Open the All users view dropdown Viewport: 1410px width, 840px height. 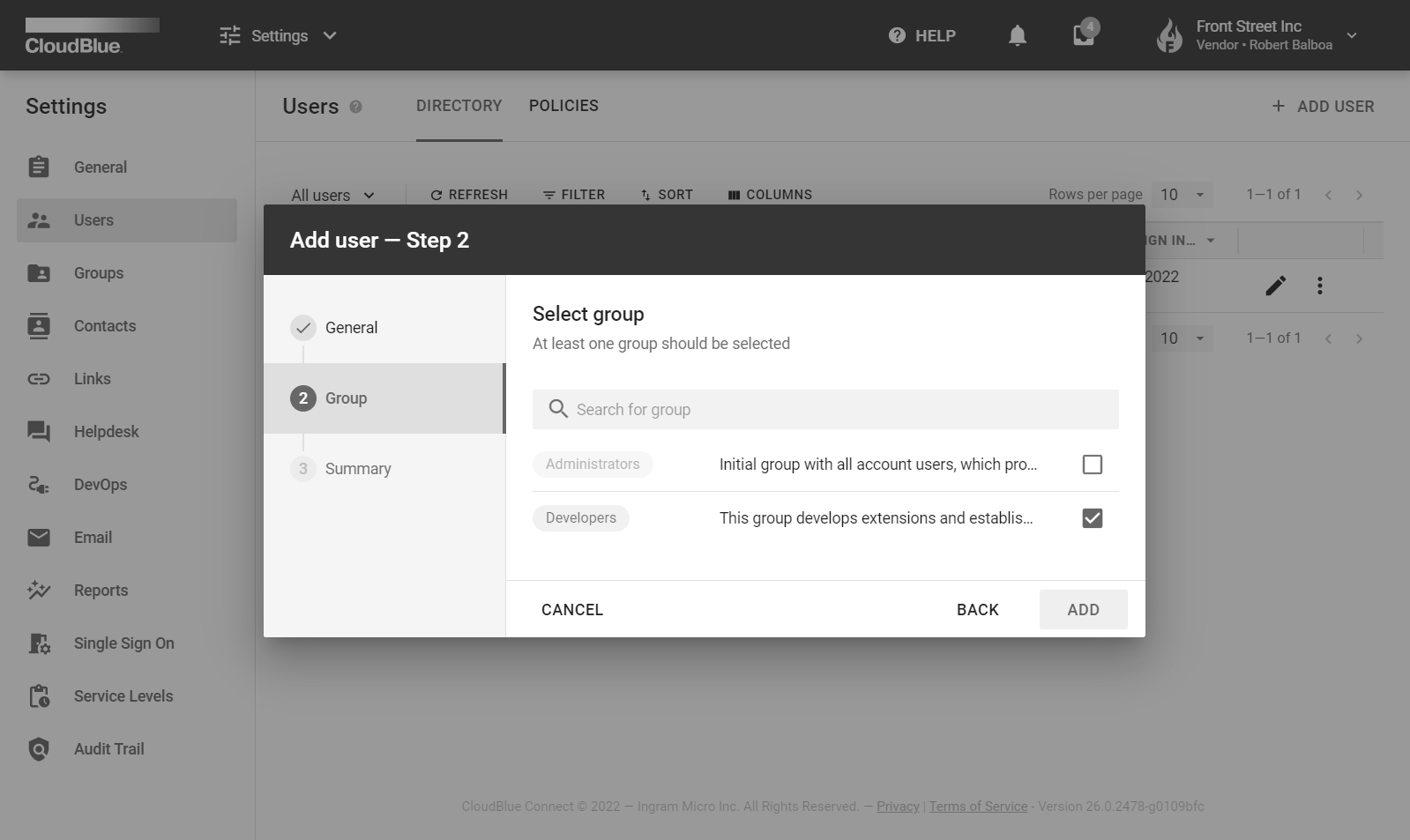click(333, 195)
